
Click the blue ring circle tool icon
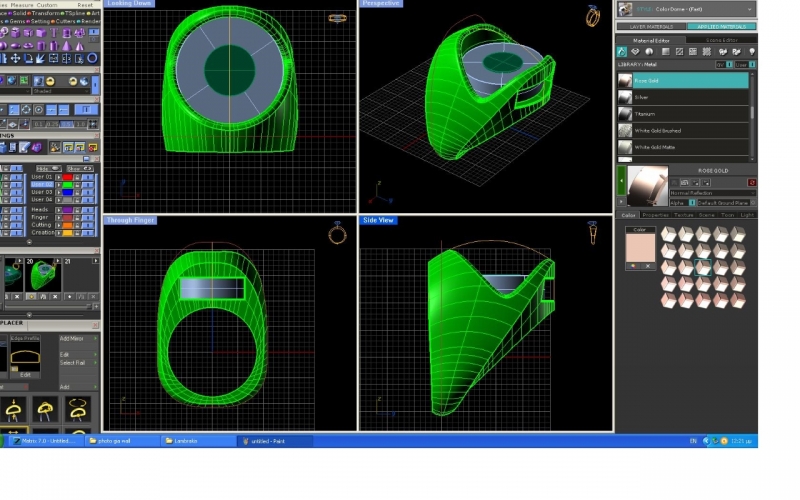point(92,58)
